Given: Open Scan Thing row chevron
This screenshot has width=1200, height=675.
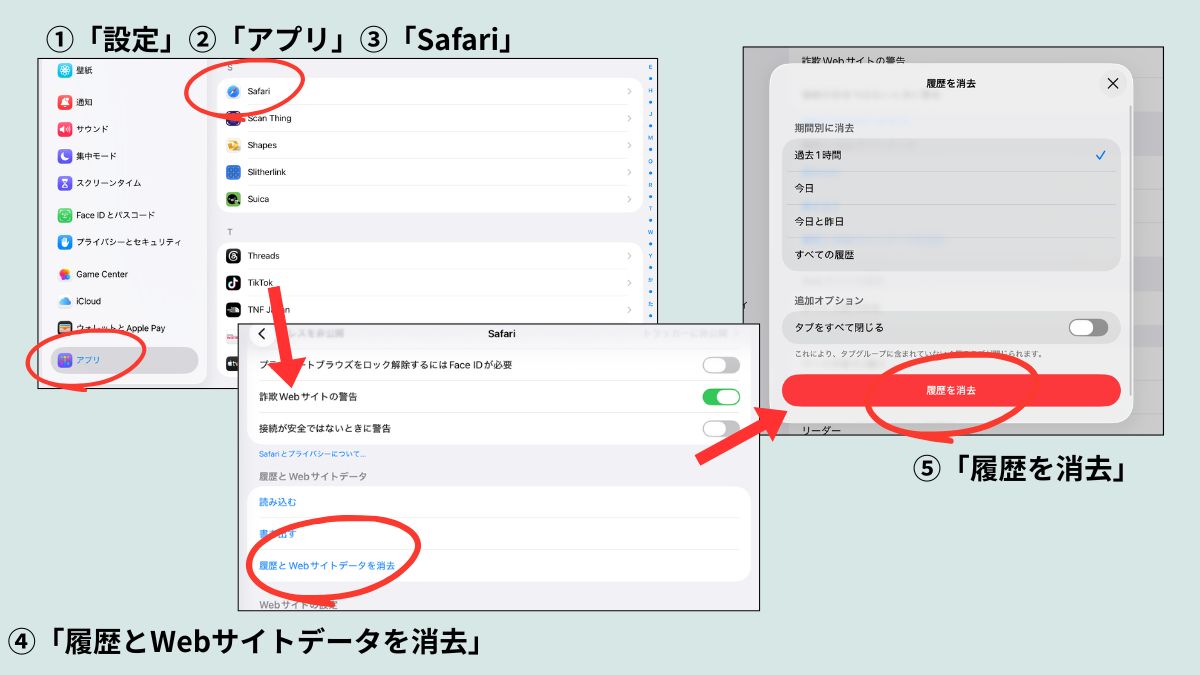Looking at the screenshot, I should (x=629, y=118).
